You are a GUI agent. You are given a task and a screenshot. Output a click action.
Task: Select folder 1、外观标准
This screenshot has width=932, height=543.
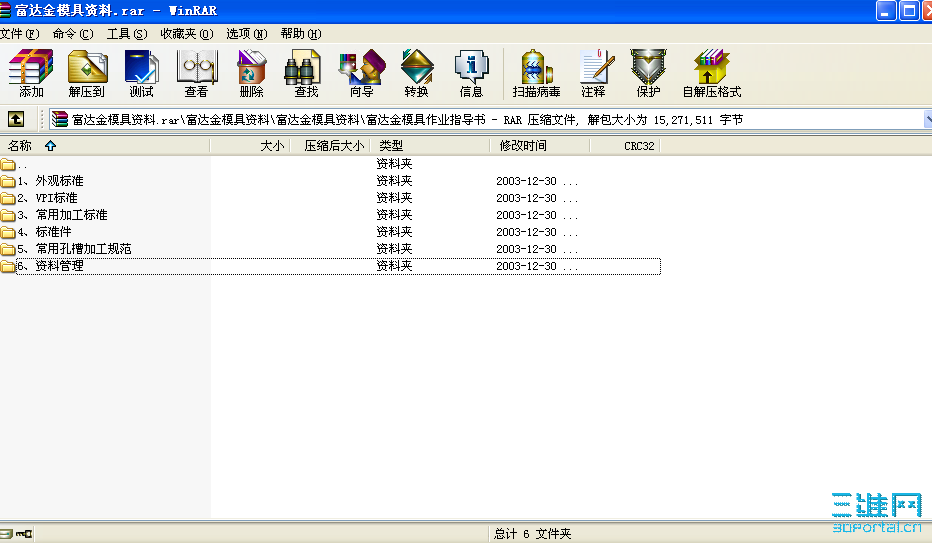[42, 181]
